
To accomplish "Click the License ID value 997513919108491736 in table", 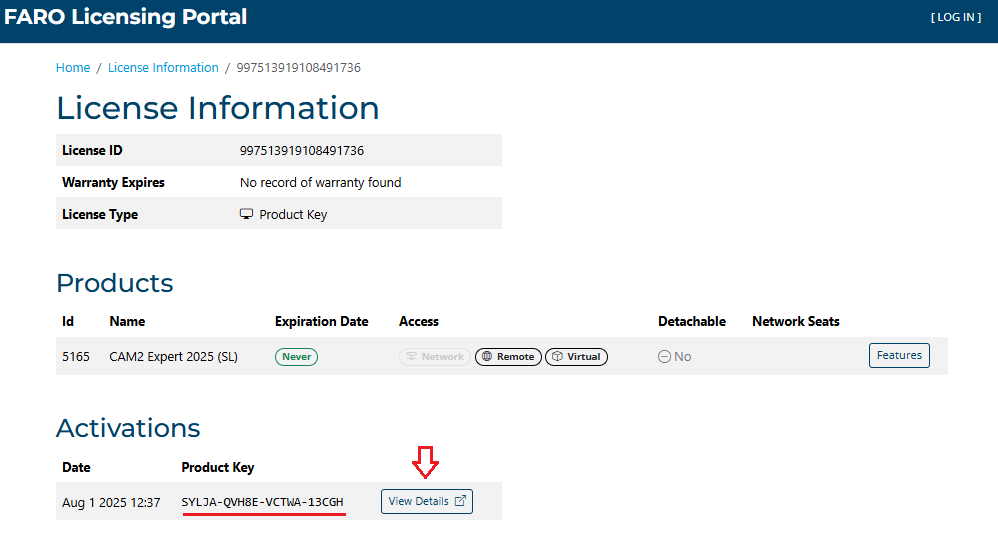I will tap(302, 151).
